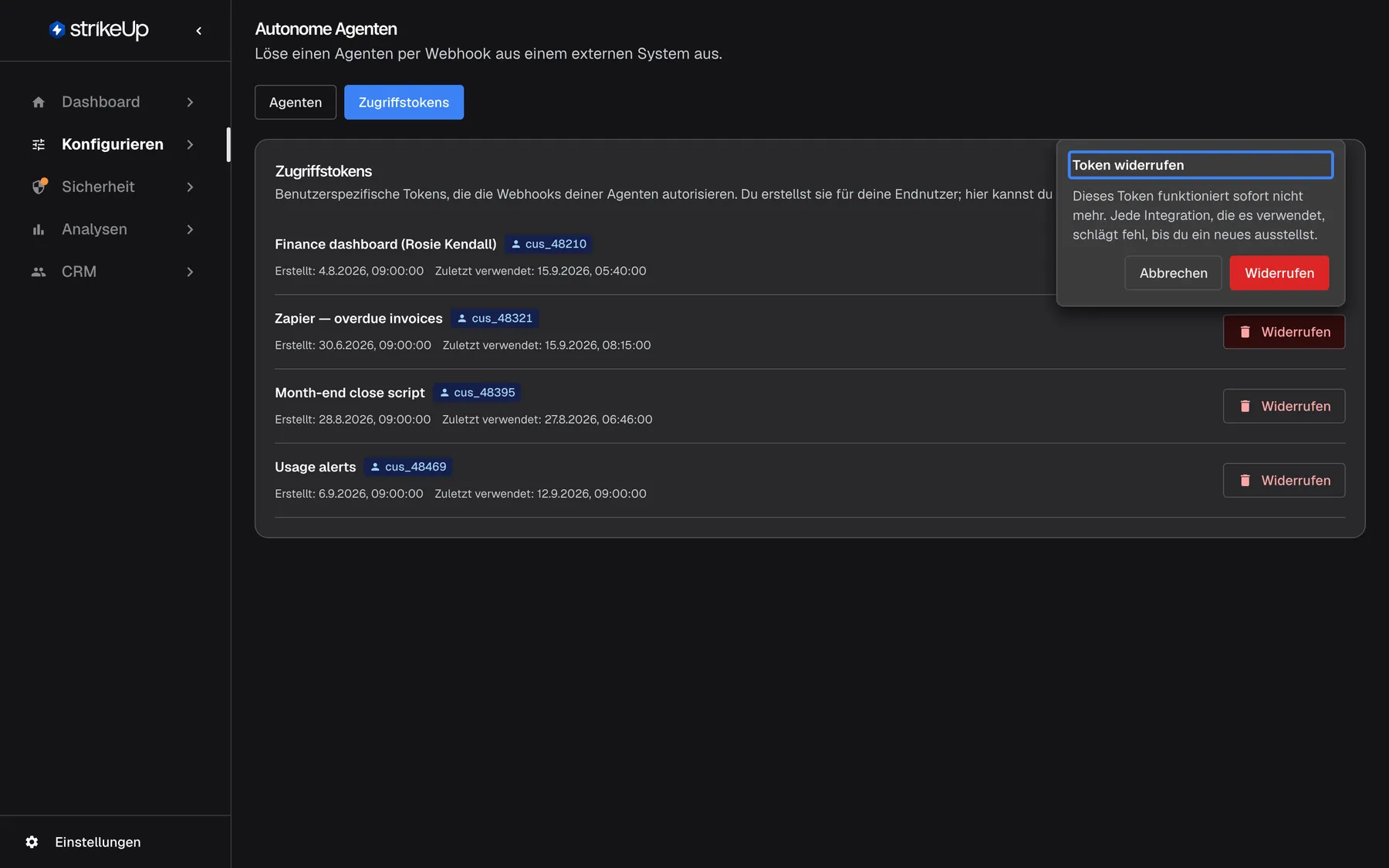Click trash icon in Zapier row's Widerrufen button
The height and width of the screenshot is (868, 1389).
click(x=1245, y=332)
